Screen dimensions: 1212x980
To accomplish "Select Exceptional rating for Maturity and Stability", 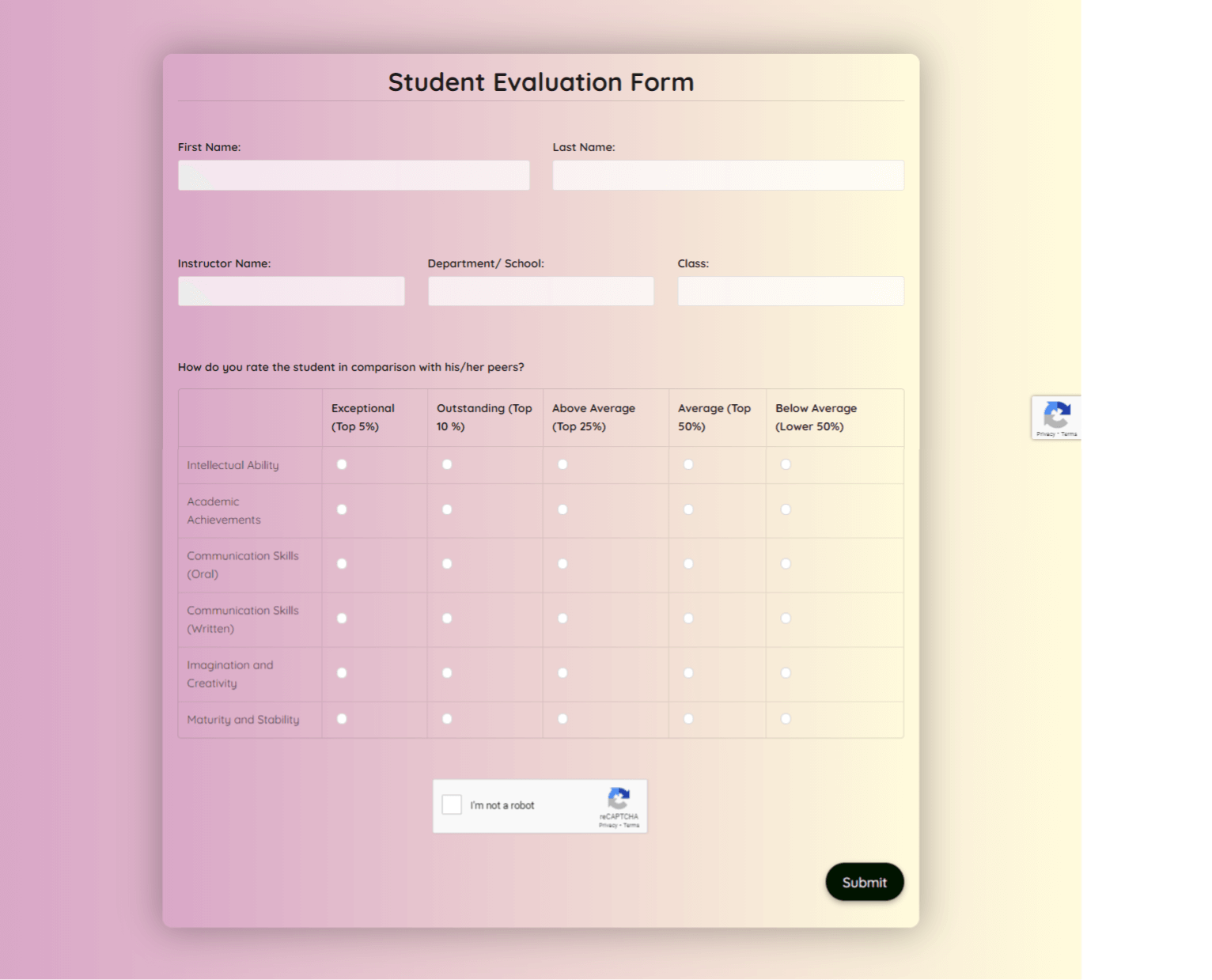I will pyautogui.click(x=341, y=718).
